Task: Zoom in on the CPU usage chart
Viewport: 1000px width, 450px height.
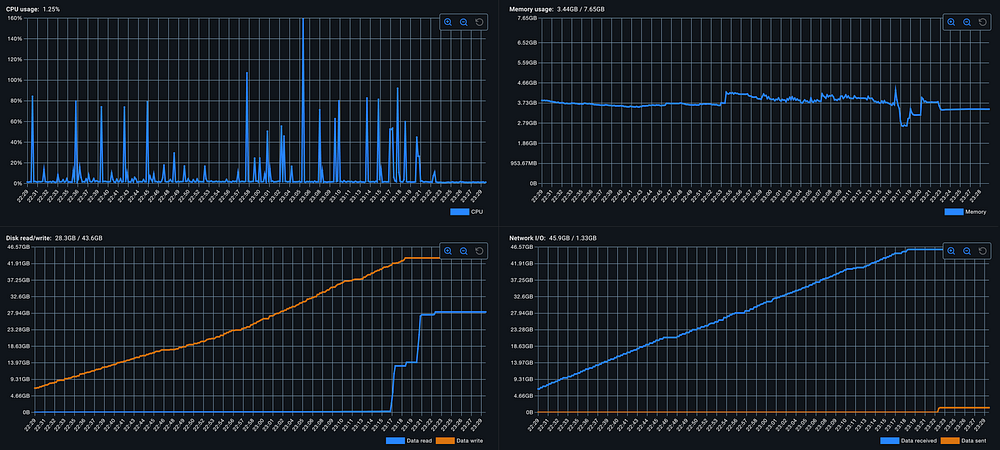Action: (448, 22)
